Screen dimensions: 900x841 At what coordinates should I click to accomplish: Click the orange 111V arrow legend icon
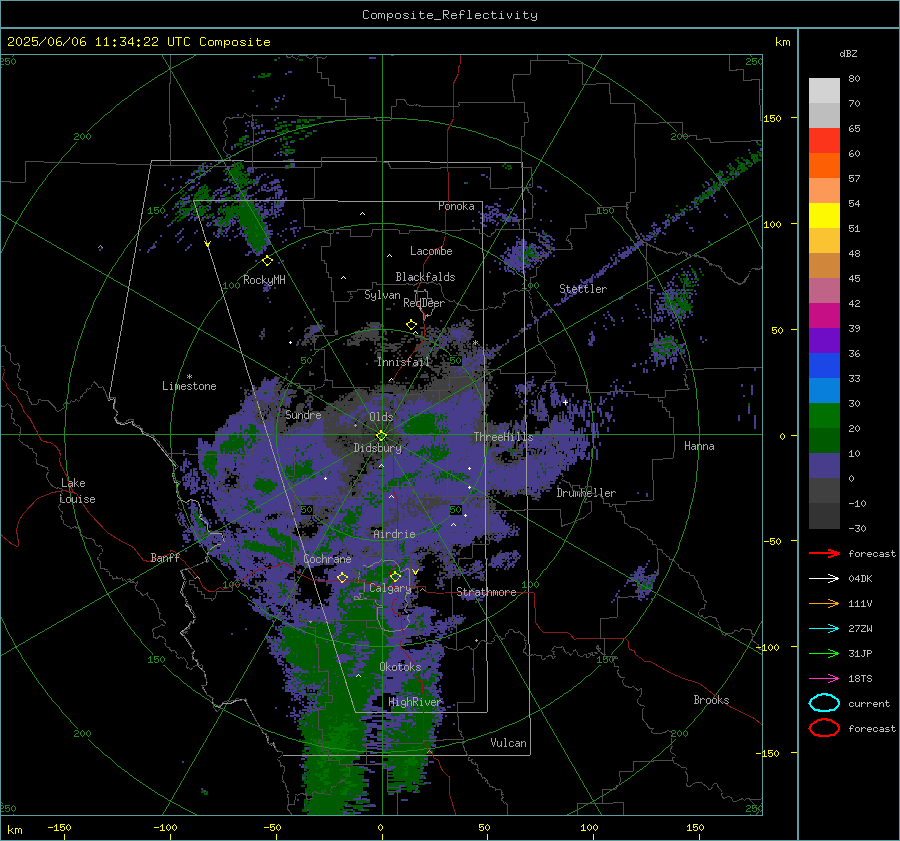[824, 603]
